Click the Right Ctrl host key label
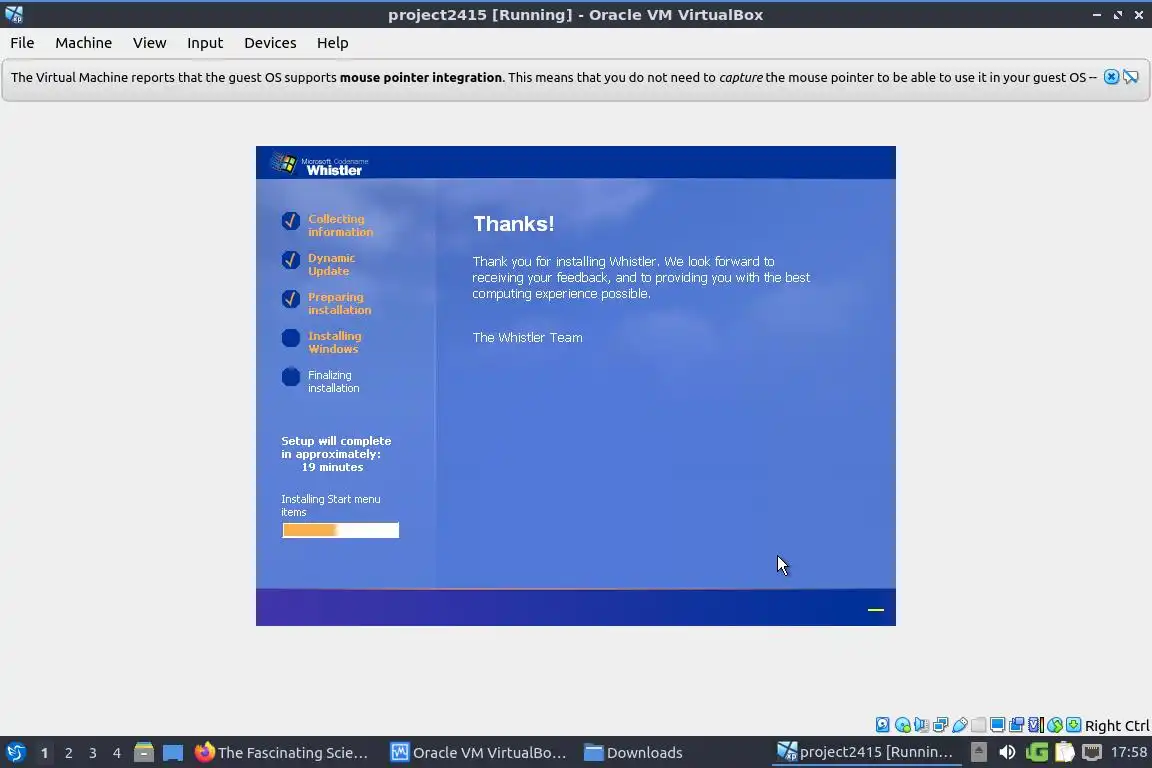1152x768 pixels. click(1117, 726)
